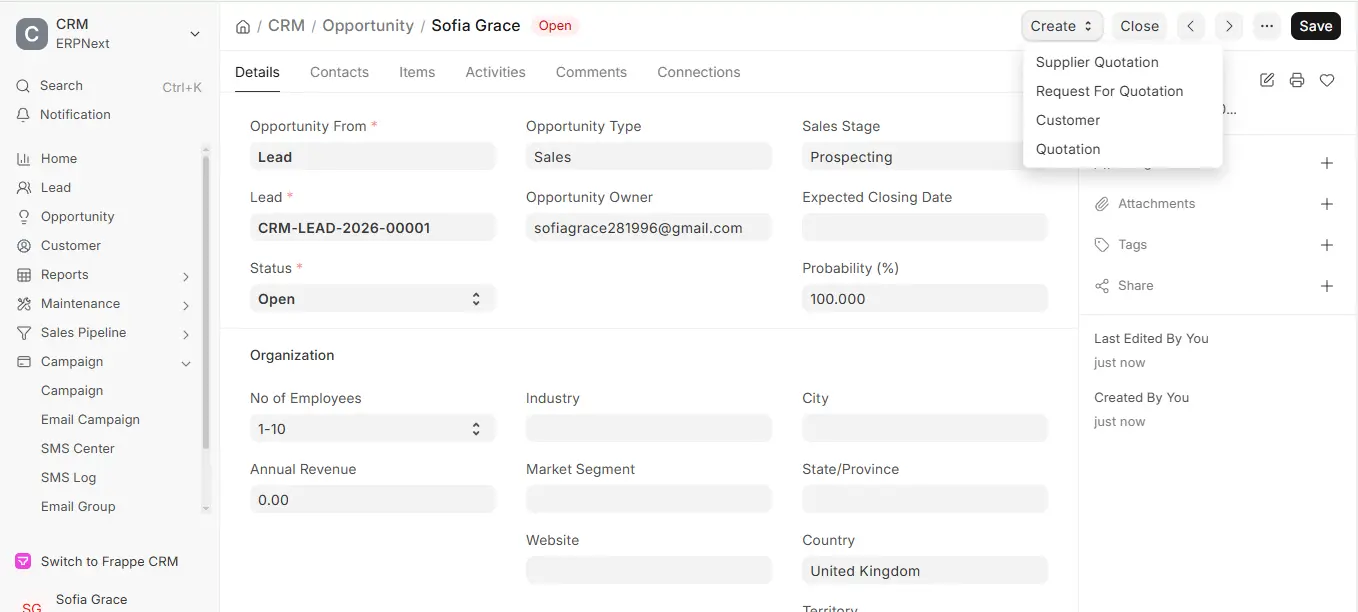The width and height of the screenshot is (1358, 612).
Task: Click the Reports table icon
Action: tap(24, 275)
